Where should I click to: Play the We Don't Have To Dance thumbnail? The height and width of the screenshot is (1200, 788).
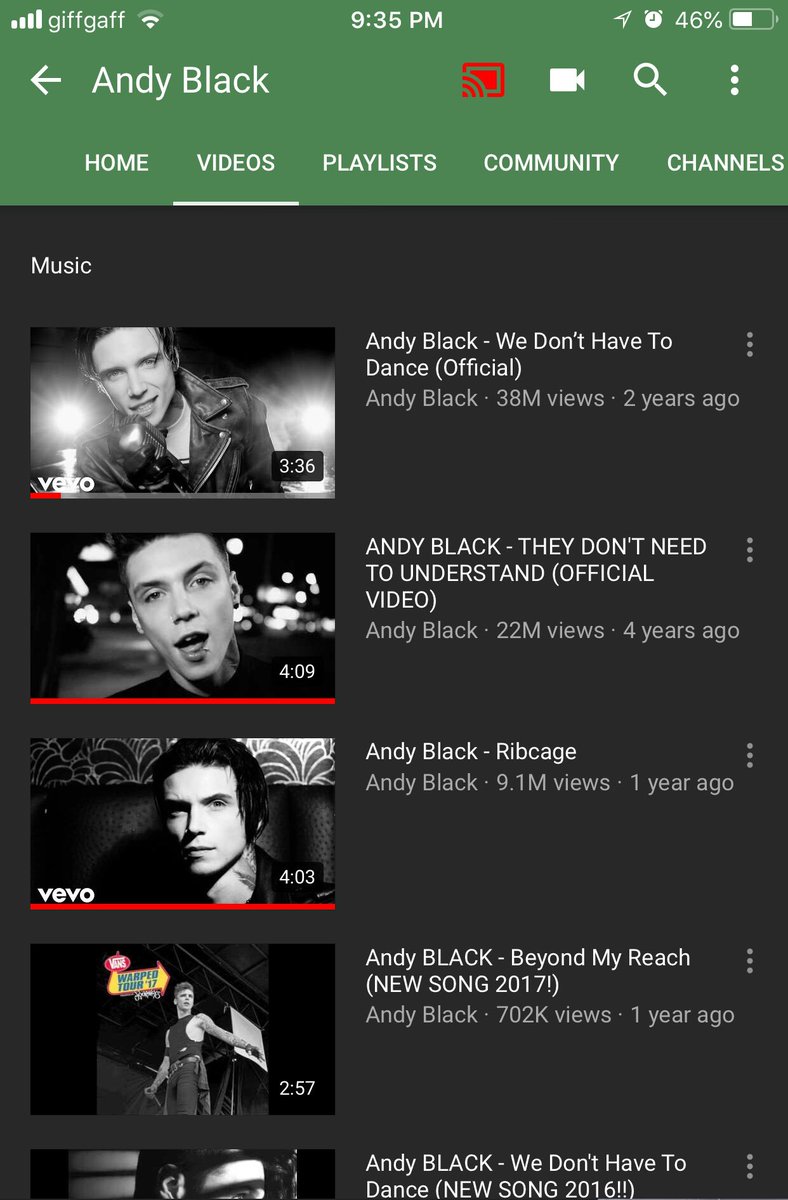(x=182, y=412)
